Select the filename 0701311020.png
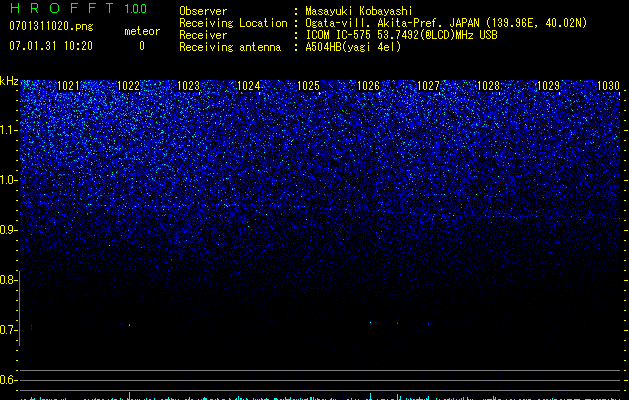629x400 pixels. (51, 26)
